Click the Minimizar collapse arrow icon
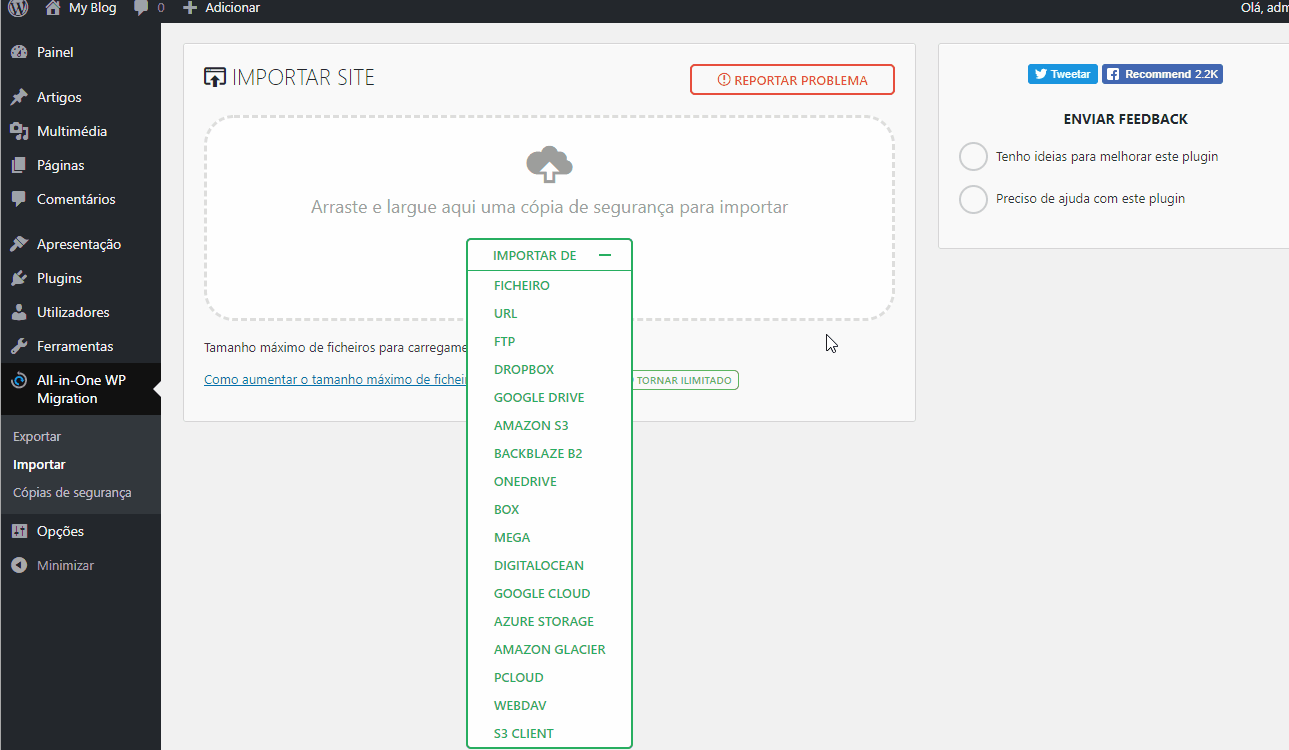The image size is (1289, 750). (19, 565)
